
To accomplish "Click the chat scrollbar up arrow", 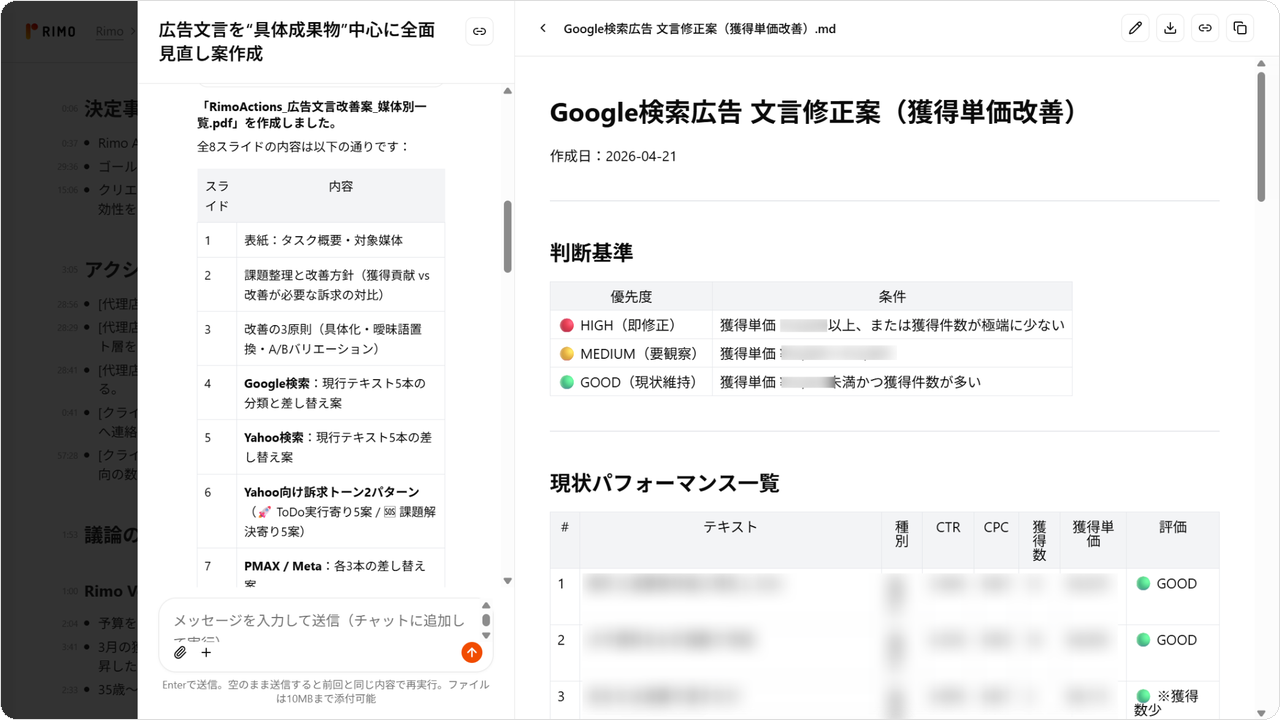I will click(x=508, y=91).
